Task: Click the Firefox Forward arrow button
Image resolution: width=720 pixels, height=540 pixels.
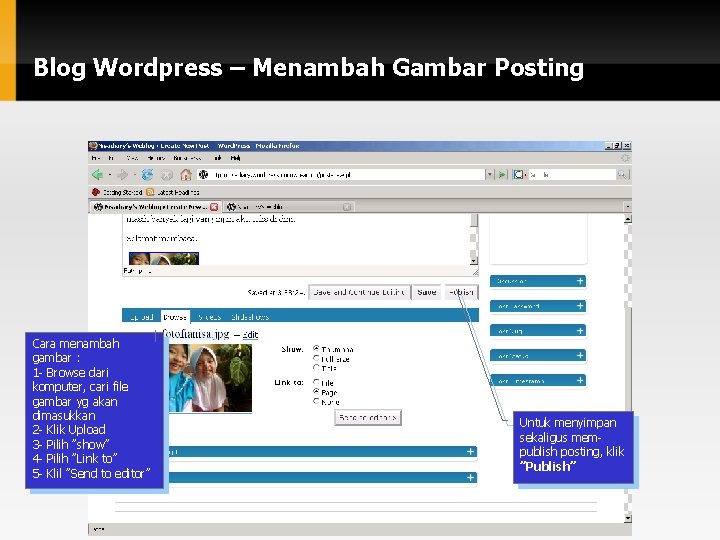Action: coord(123,174)
